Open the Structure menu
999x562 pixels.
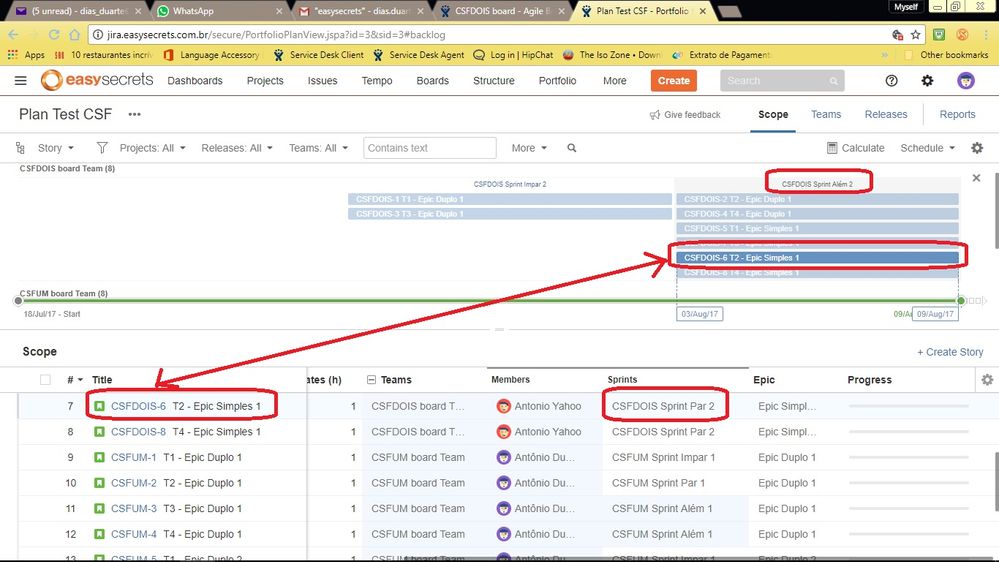point(494,81)
